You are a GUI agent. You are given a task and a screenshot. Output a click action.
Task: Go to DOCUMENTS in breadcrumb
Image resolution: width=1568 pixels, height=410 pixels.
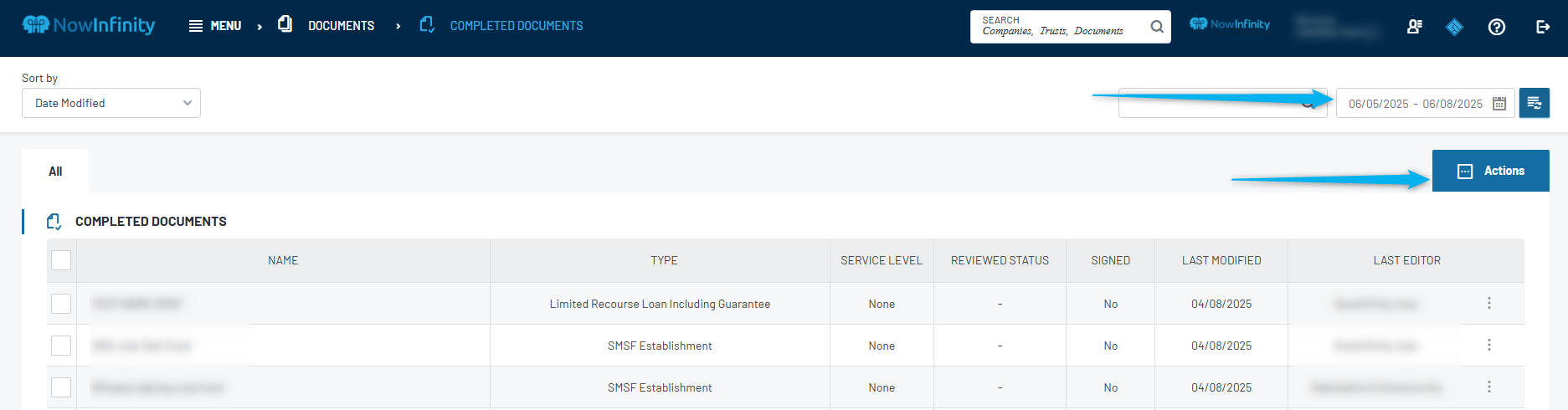coord(341,26)
